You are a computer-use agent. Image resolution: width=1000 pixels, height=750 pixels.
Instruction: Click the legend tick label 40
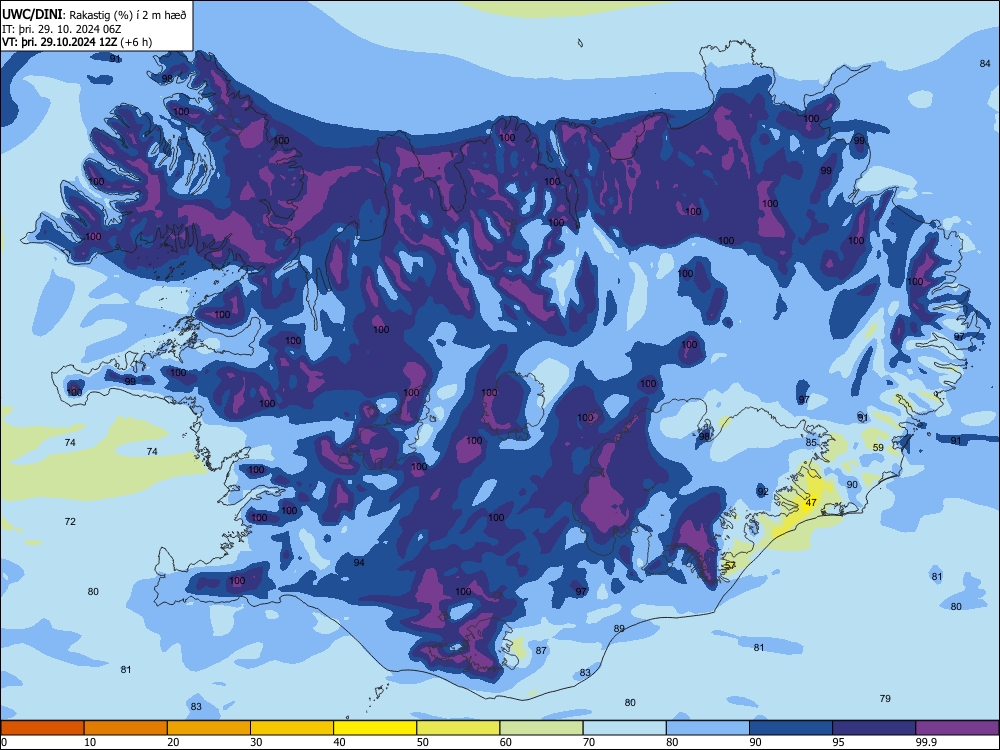339,742
